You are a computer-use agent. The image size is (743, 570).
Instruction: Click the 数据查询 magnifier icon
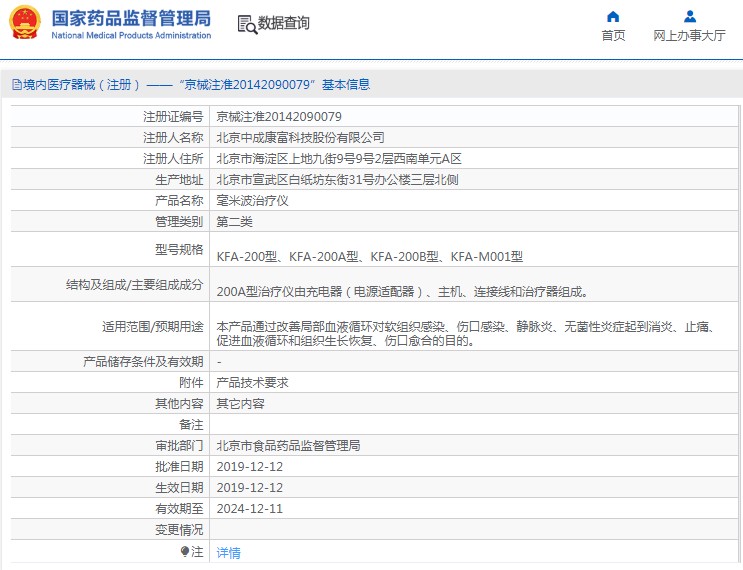[x=246, y=24]
